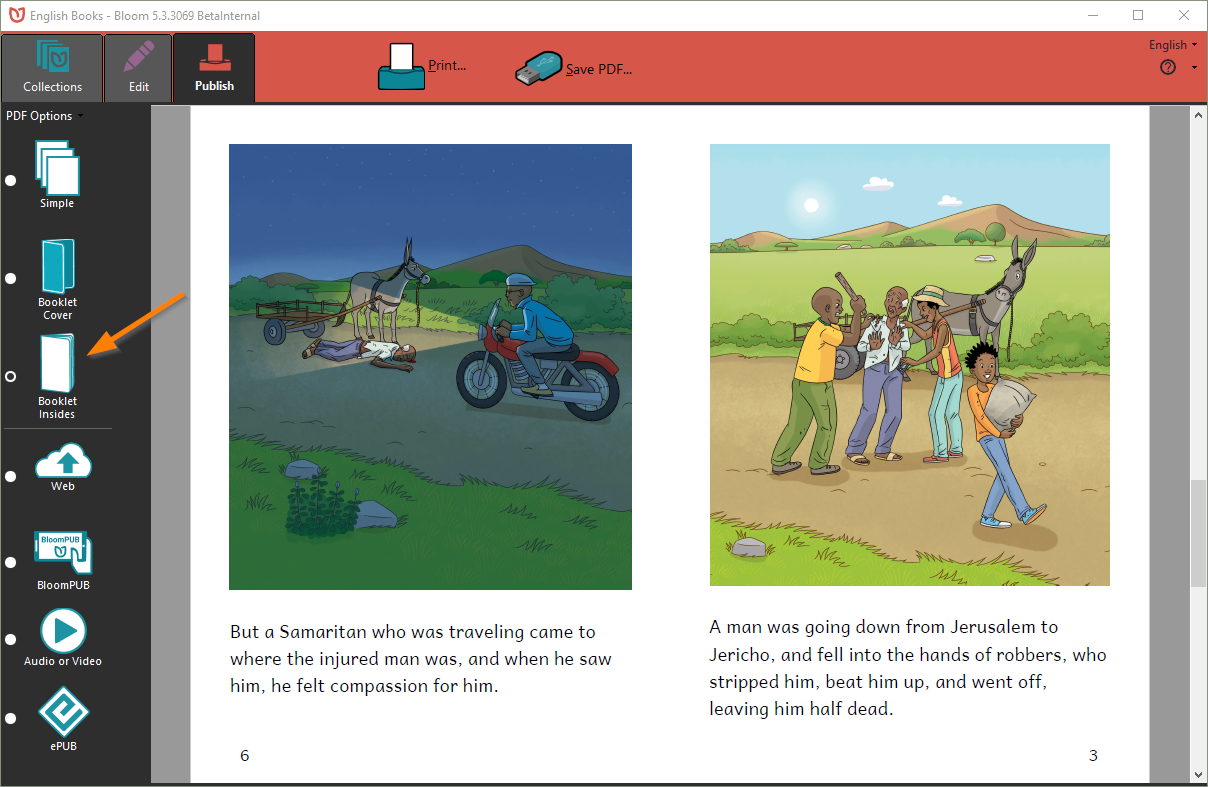Viewport: 1208px width, 787px height.
Task: Toggle the ePUB radio button
Action: click(11, 718)
